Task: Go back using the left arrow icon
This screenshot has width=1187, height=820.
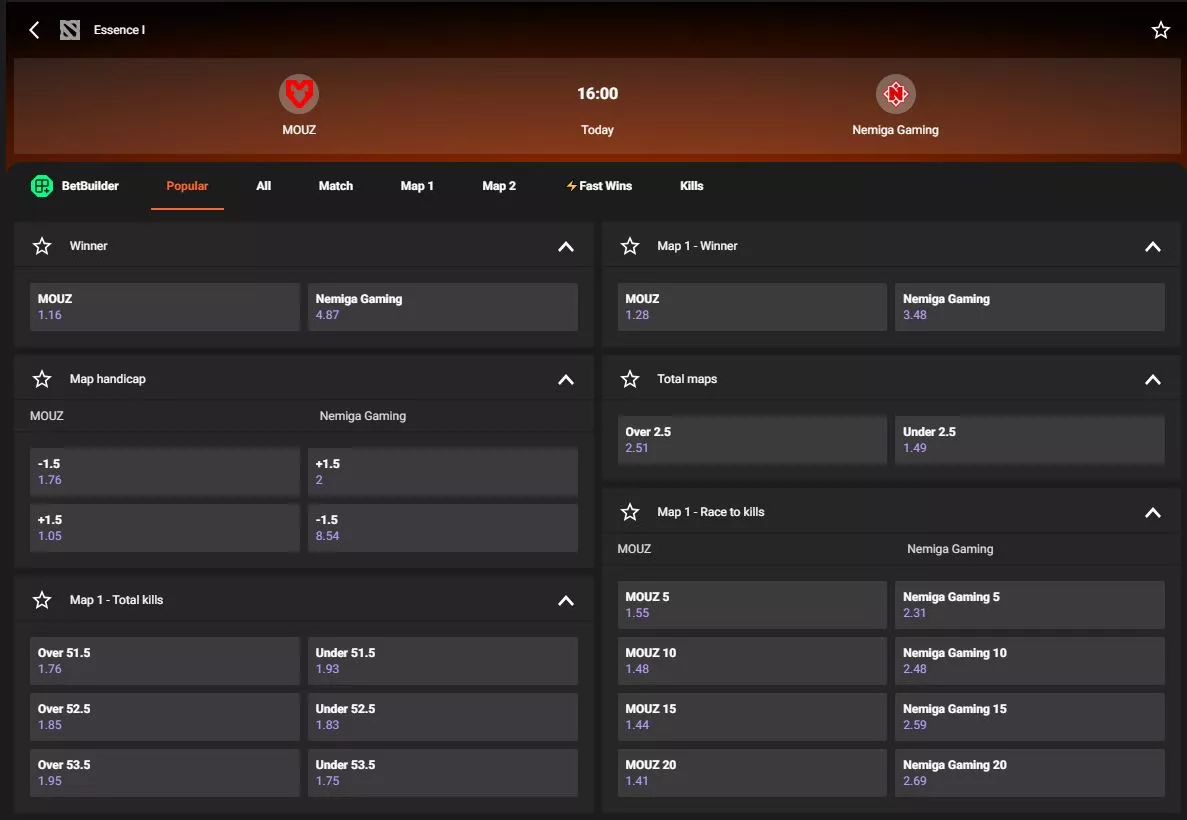Action: (x=34, y=30)
